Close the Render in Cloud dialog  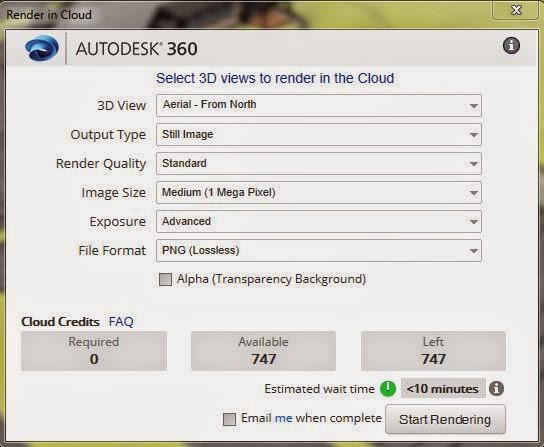516,10
